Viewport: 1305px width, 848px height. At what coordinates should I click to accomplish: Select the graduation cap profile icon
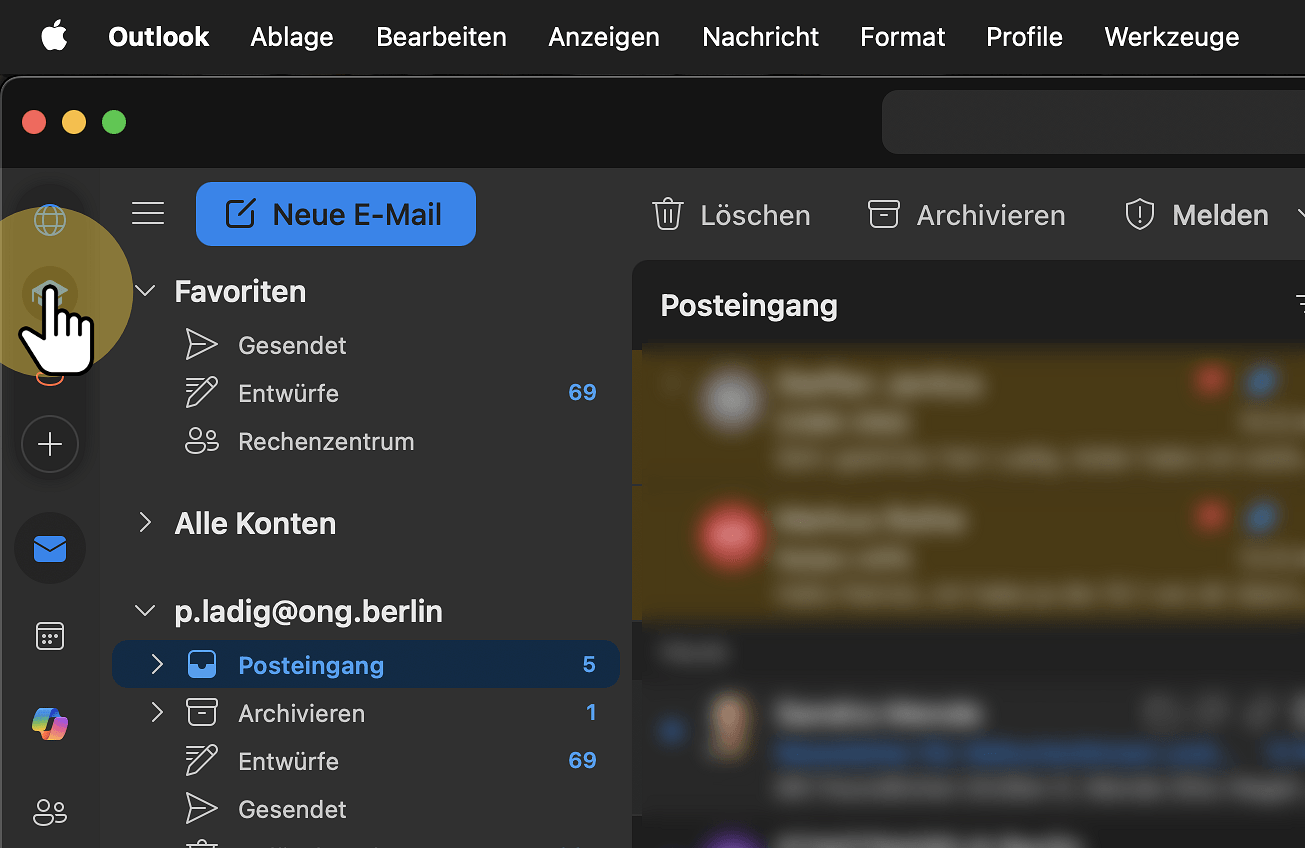click(x=50, y=294)
